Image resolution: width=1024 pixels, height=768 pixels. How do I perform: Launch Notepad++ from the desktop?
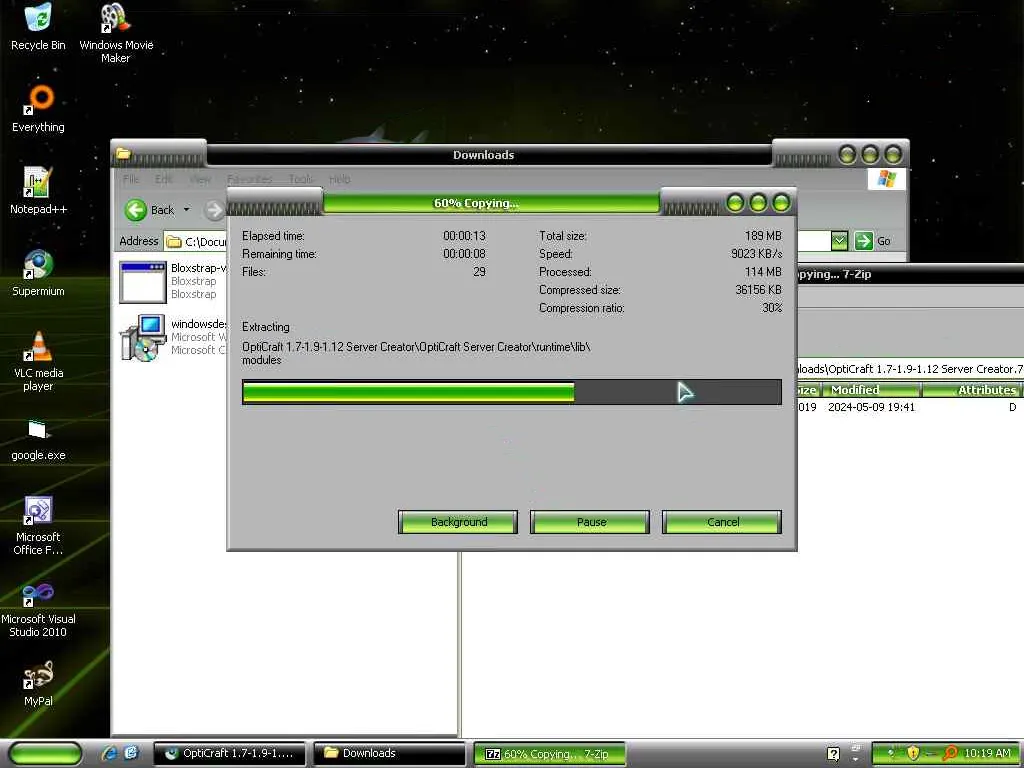click(38, 191)
